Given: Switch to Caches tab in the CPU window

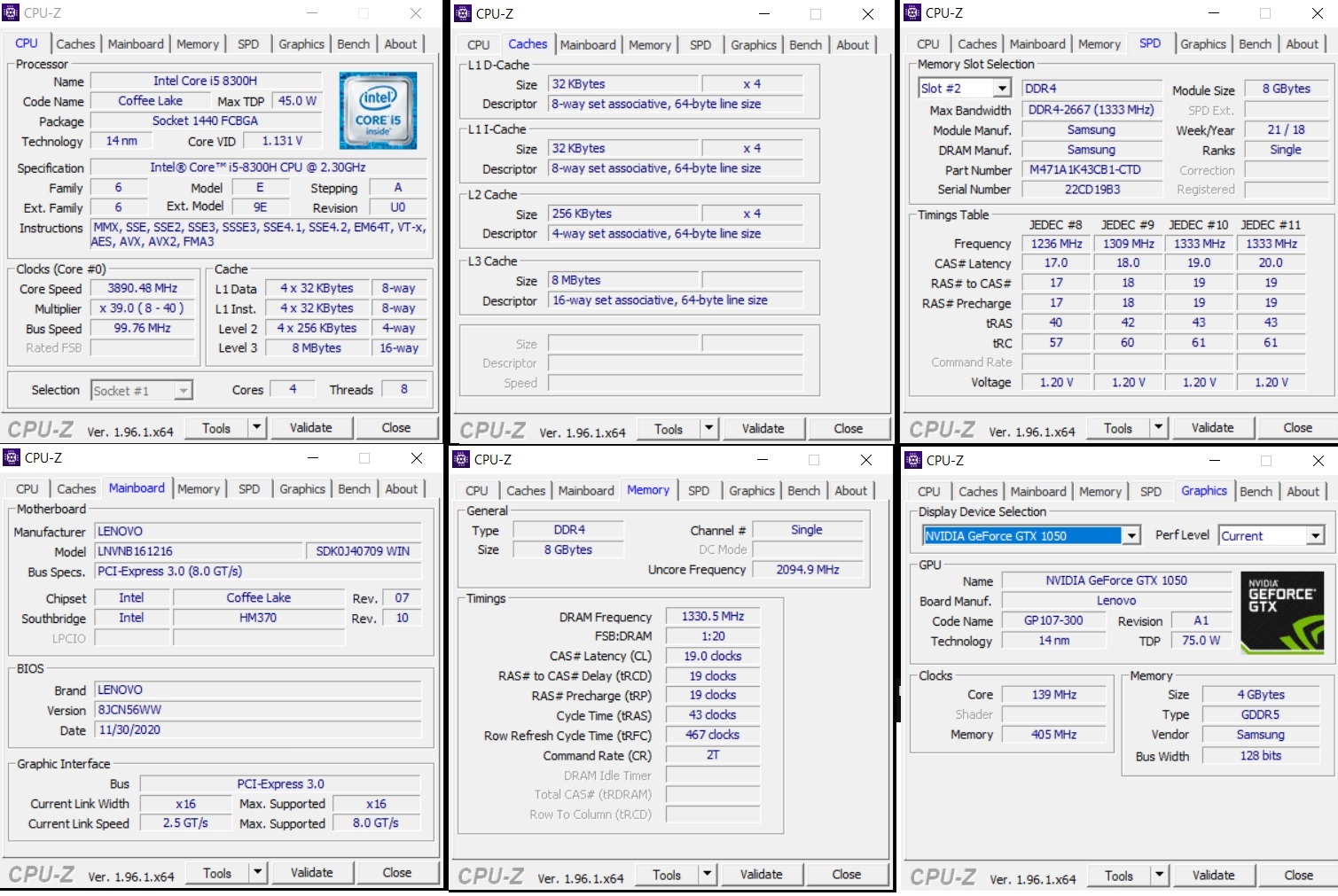Looking at the screenshot, I should pos(75,43).
